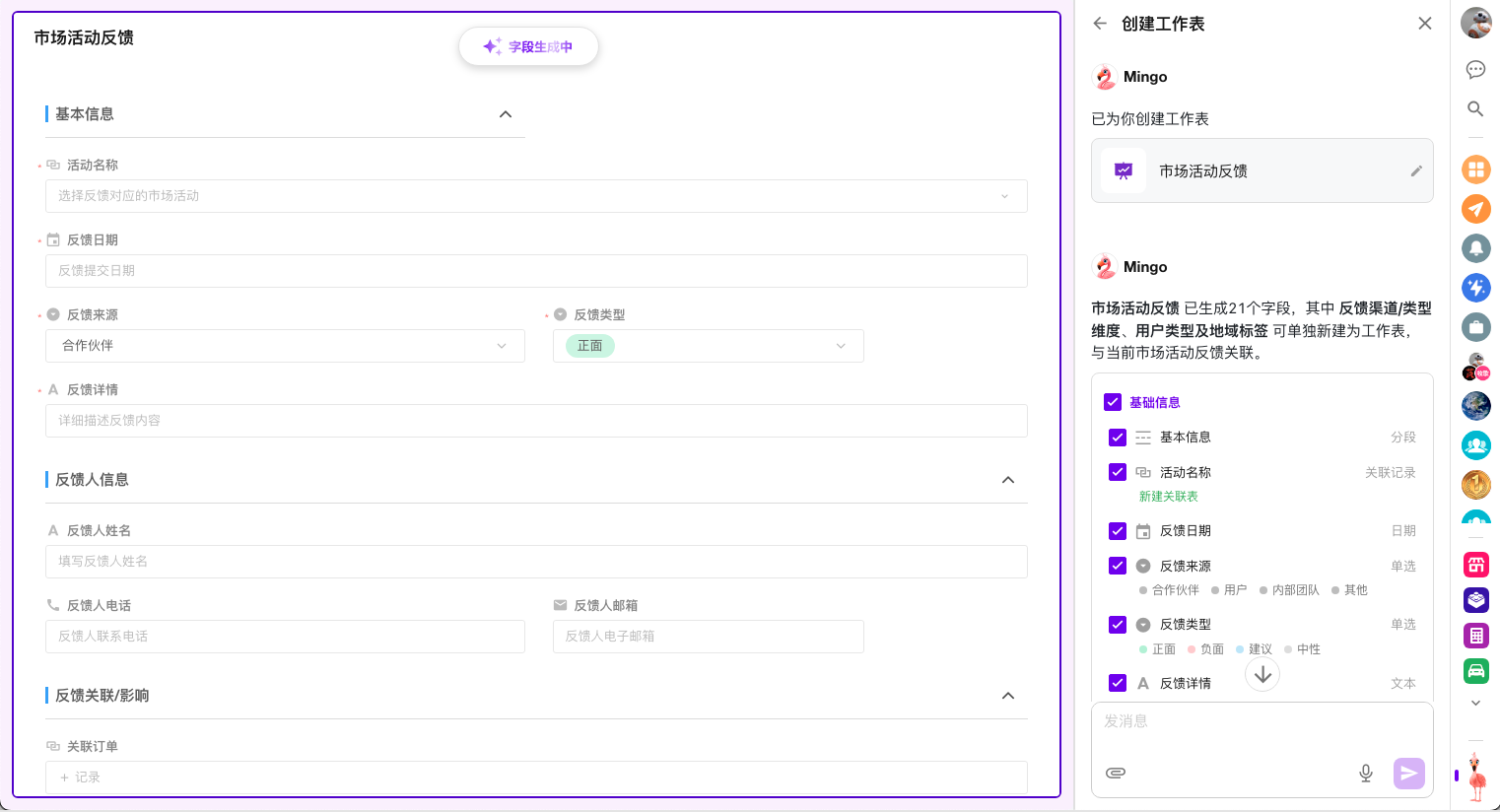This screenshot has height=812, width=1500.
Task: Click the 发消息 message input box
Action: [1261, 722]
